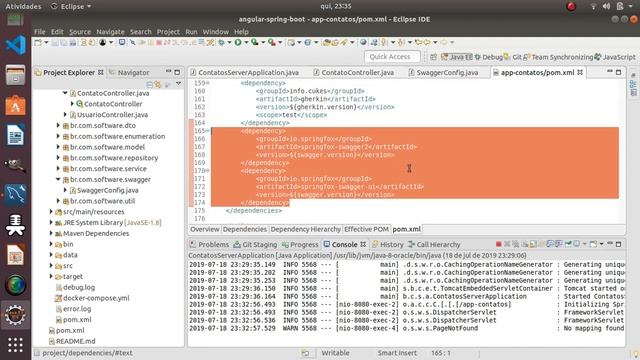The width and height of the screenshot is (640, 360).
Task: Open the Dependency Hierarchy tab
Action: coord(305,229)
